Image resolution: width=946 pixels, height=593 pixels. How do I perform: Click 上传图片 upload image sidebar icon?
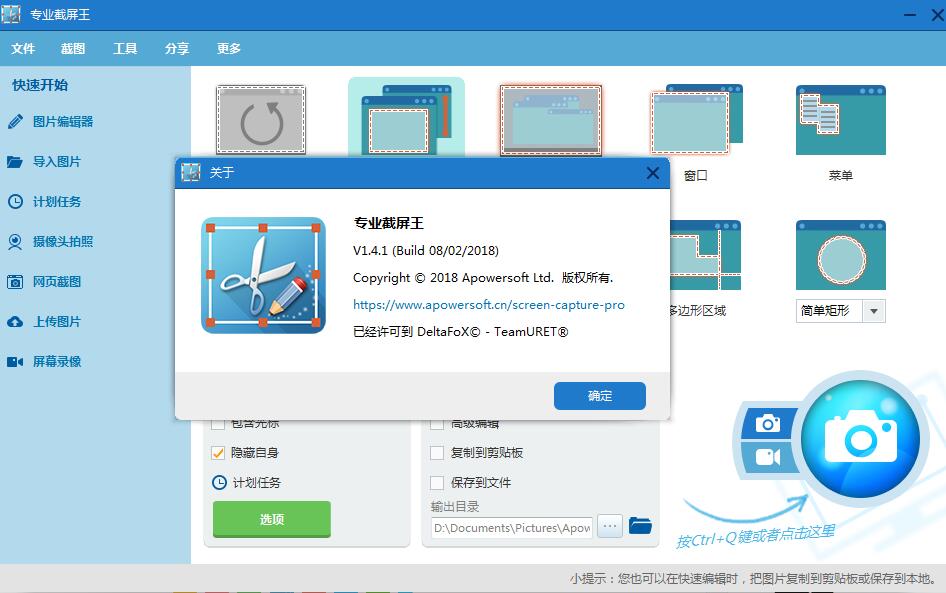(55, 321)
